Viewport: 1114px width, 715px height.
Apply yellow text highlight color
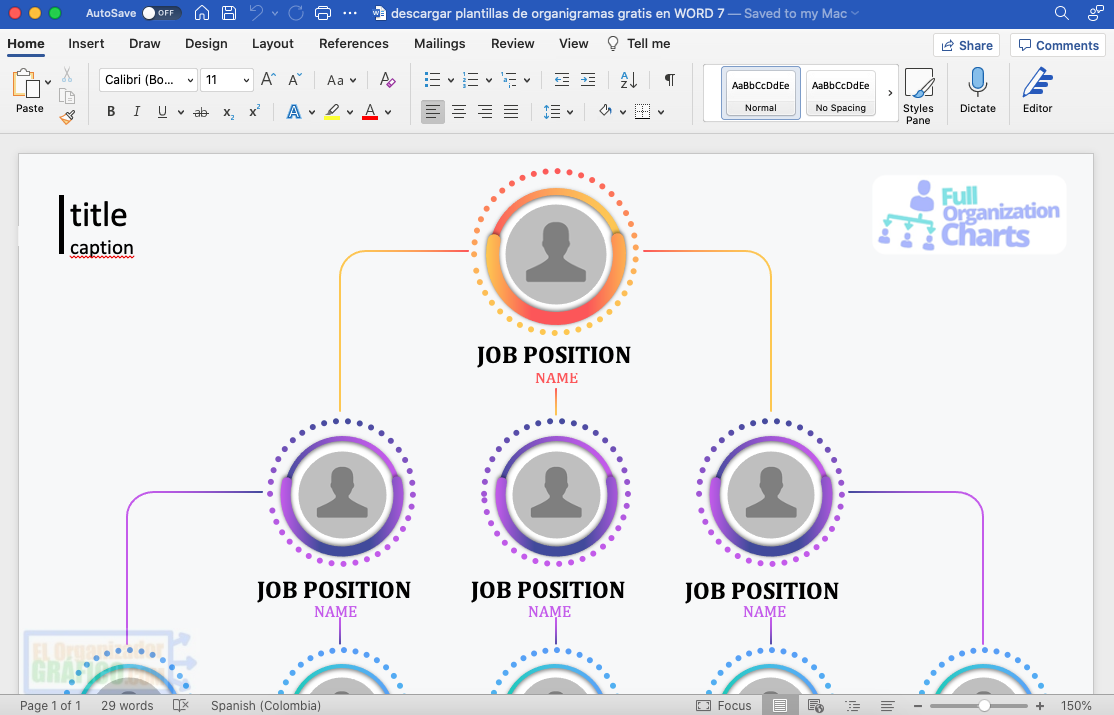[332, 112]
